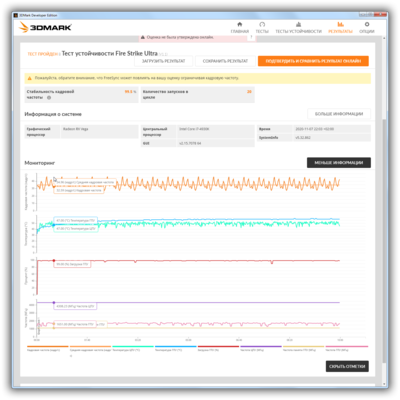Open the ТЕСТЫ УСТОЙЧИВОСТИ stress tests icon
Image resolution: width=400 pixels, height=400 pixels.
point(298,24)
